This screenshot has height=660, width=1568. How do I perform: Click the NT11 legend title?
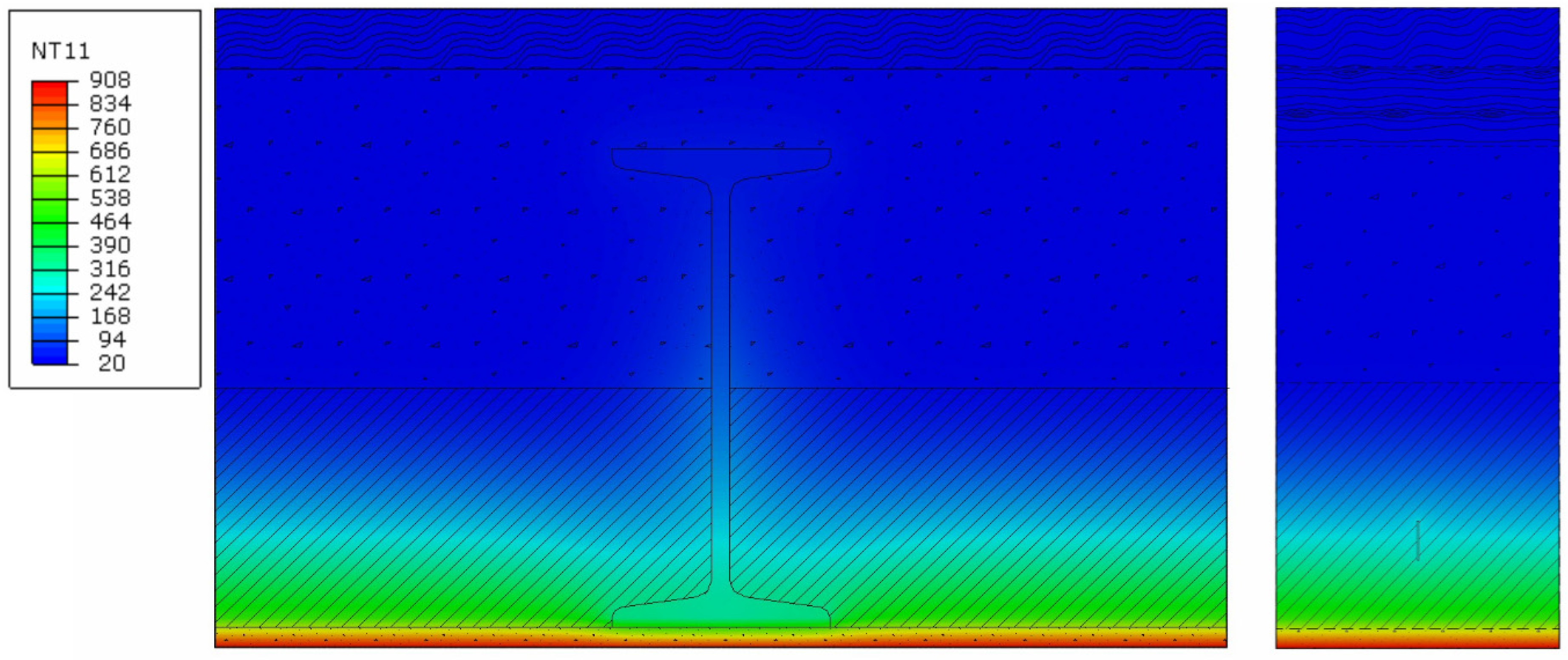pos(60,51)
